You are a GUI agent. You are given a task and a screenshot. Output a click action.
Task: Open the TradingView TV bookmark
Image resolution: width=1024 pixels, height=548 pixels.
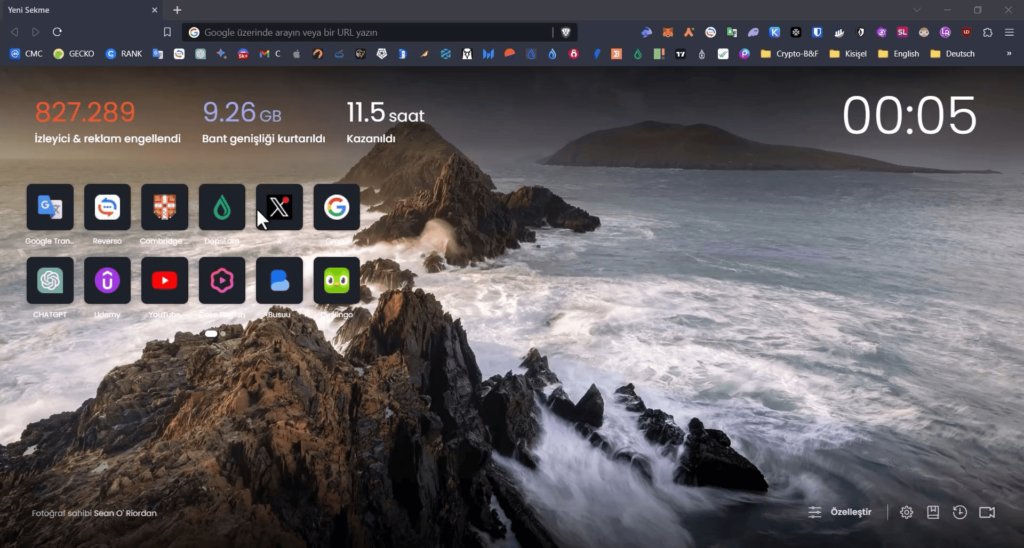680,54
